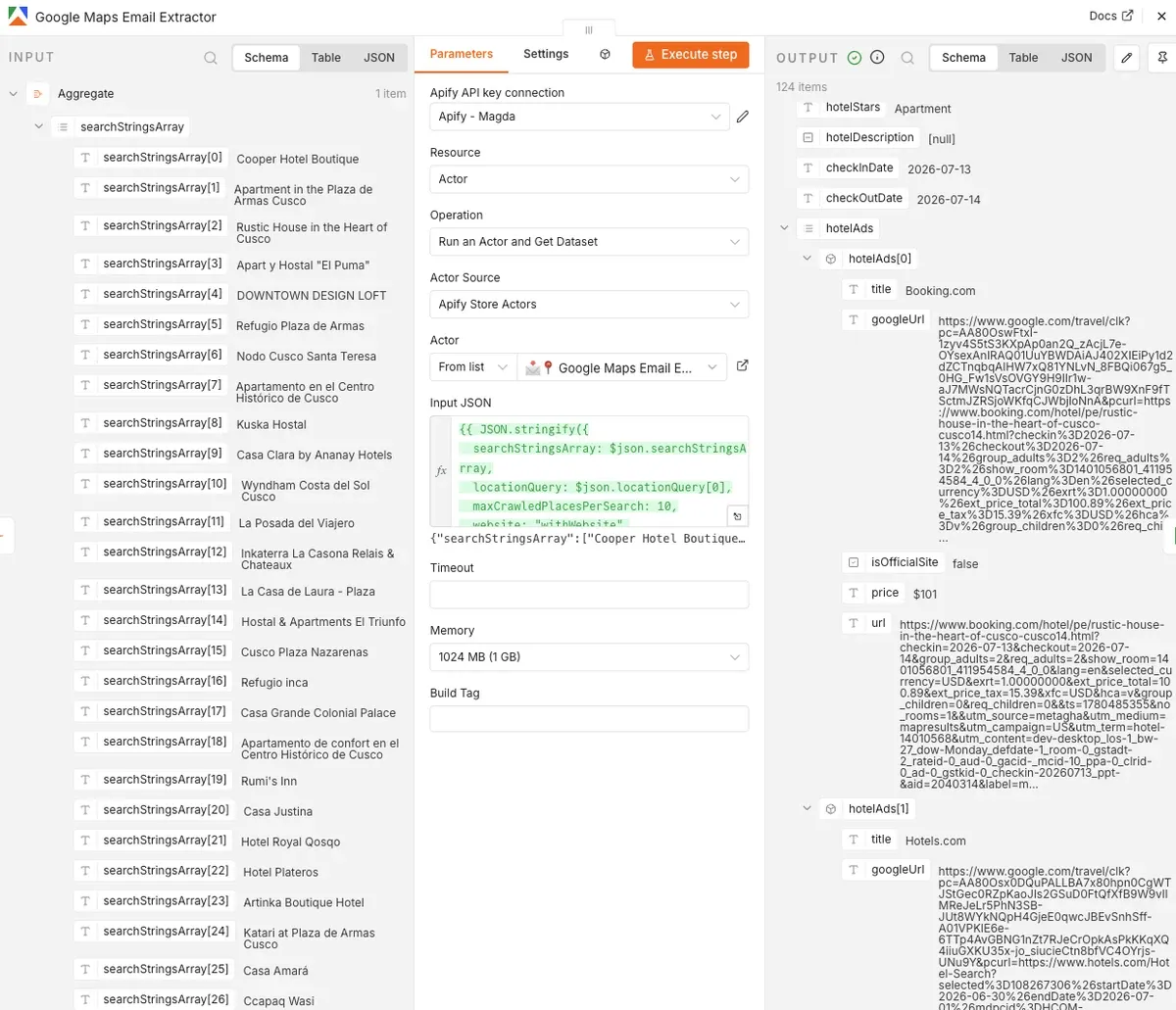1176x1010 pixels.
Task: Click the price type icon
Action: click(853, 593)
